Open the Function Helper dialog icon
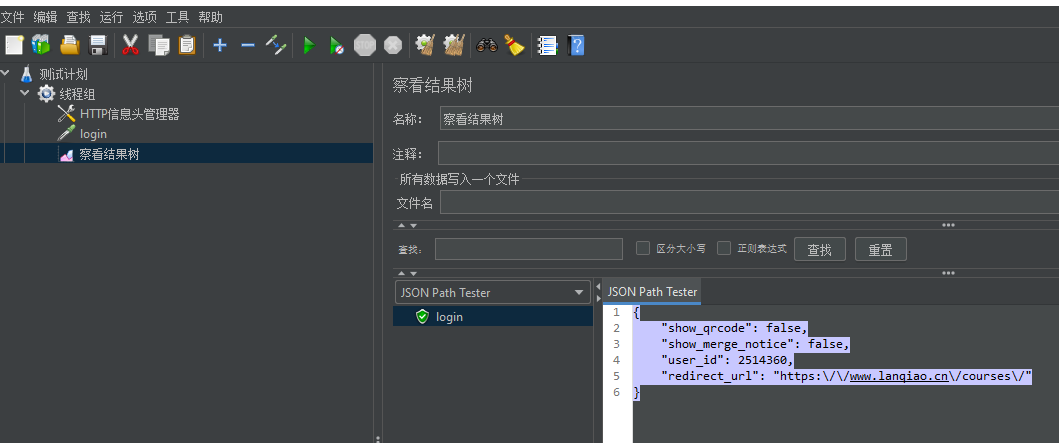 547,45
